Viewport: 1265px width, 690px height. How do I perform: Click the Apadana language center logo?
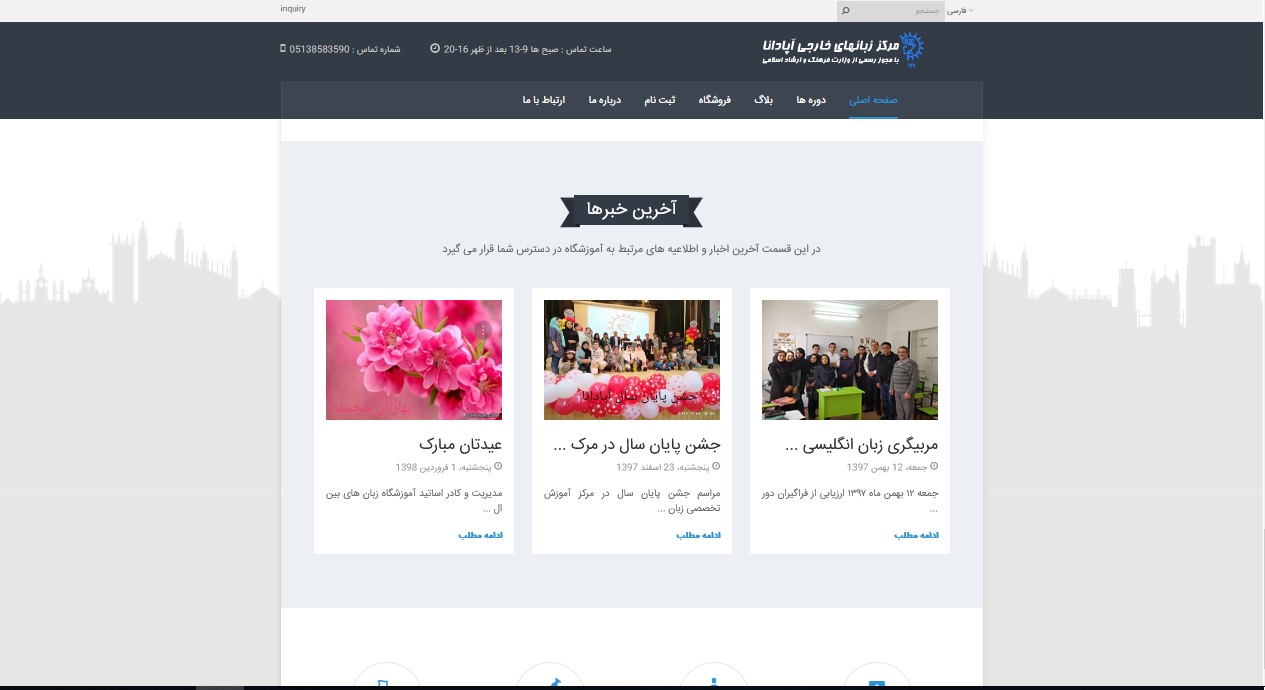844,49
